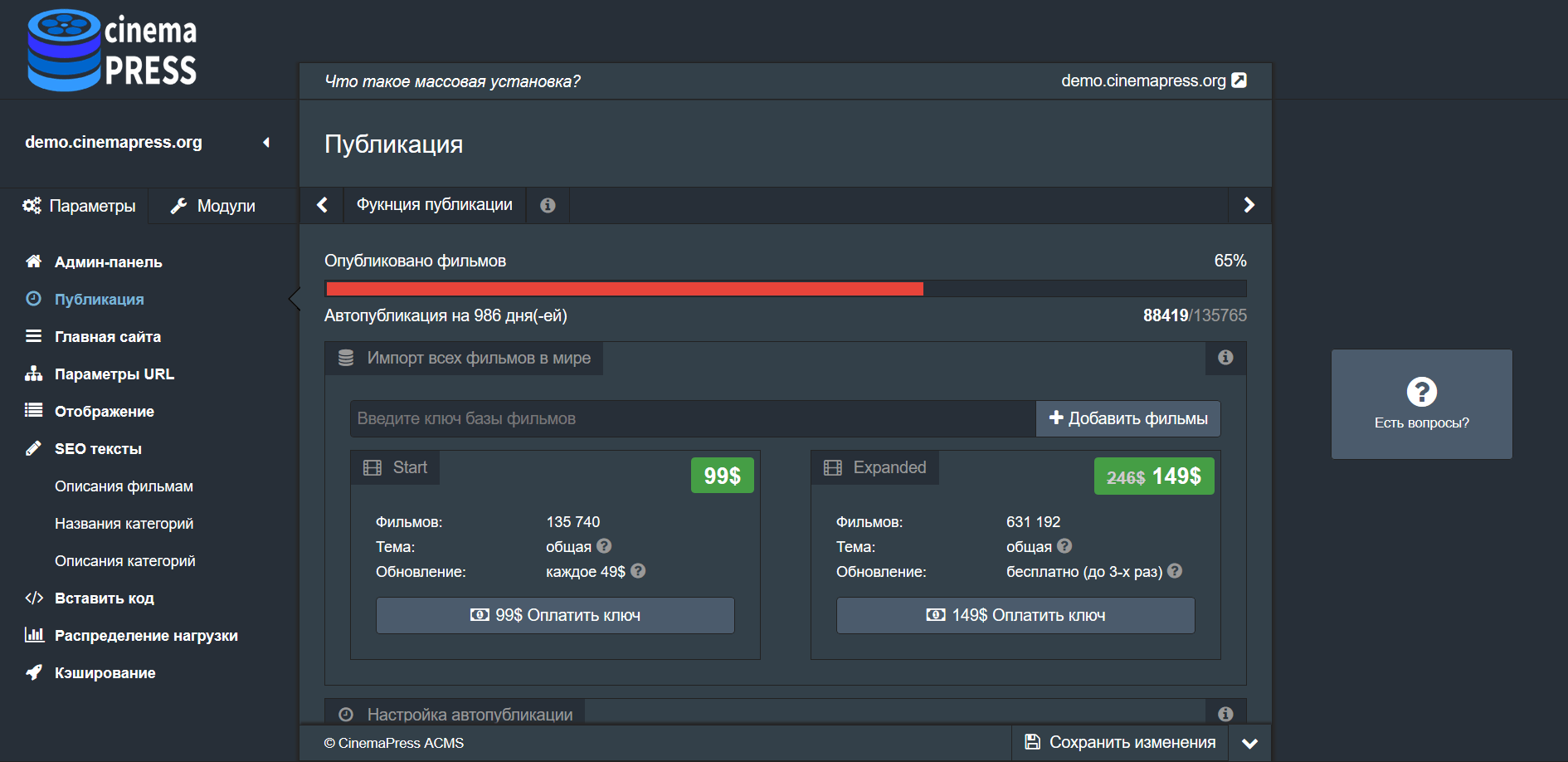Expand the options arrow beside Сохранить изменения
The image size is (1568, 762).
tap(1249, 743)
